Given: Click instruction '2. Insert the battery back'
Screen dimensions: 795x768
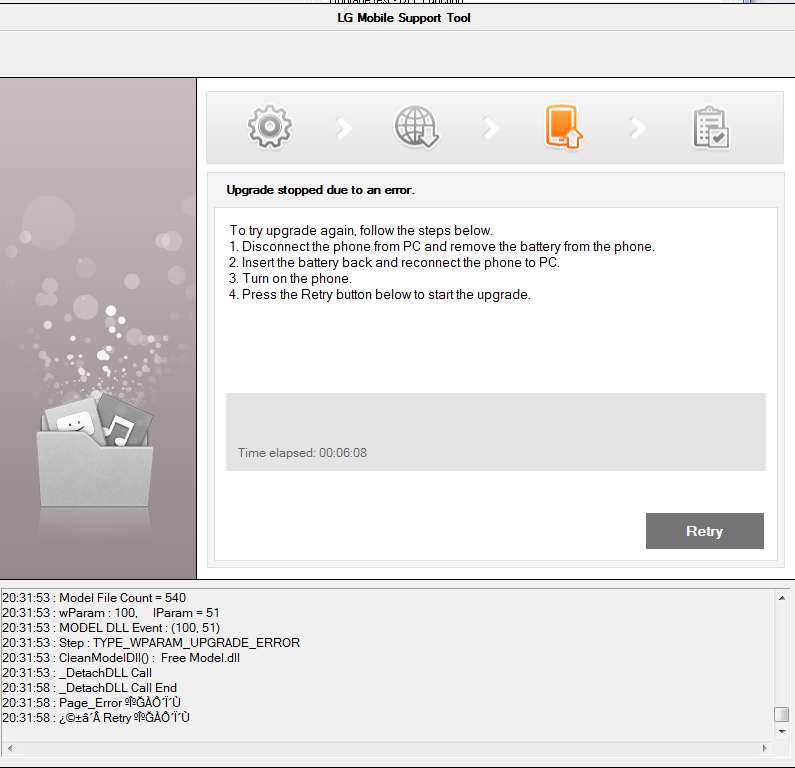Looking at the screenshot, I should coord(394,263).
